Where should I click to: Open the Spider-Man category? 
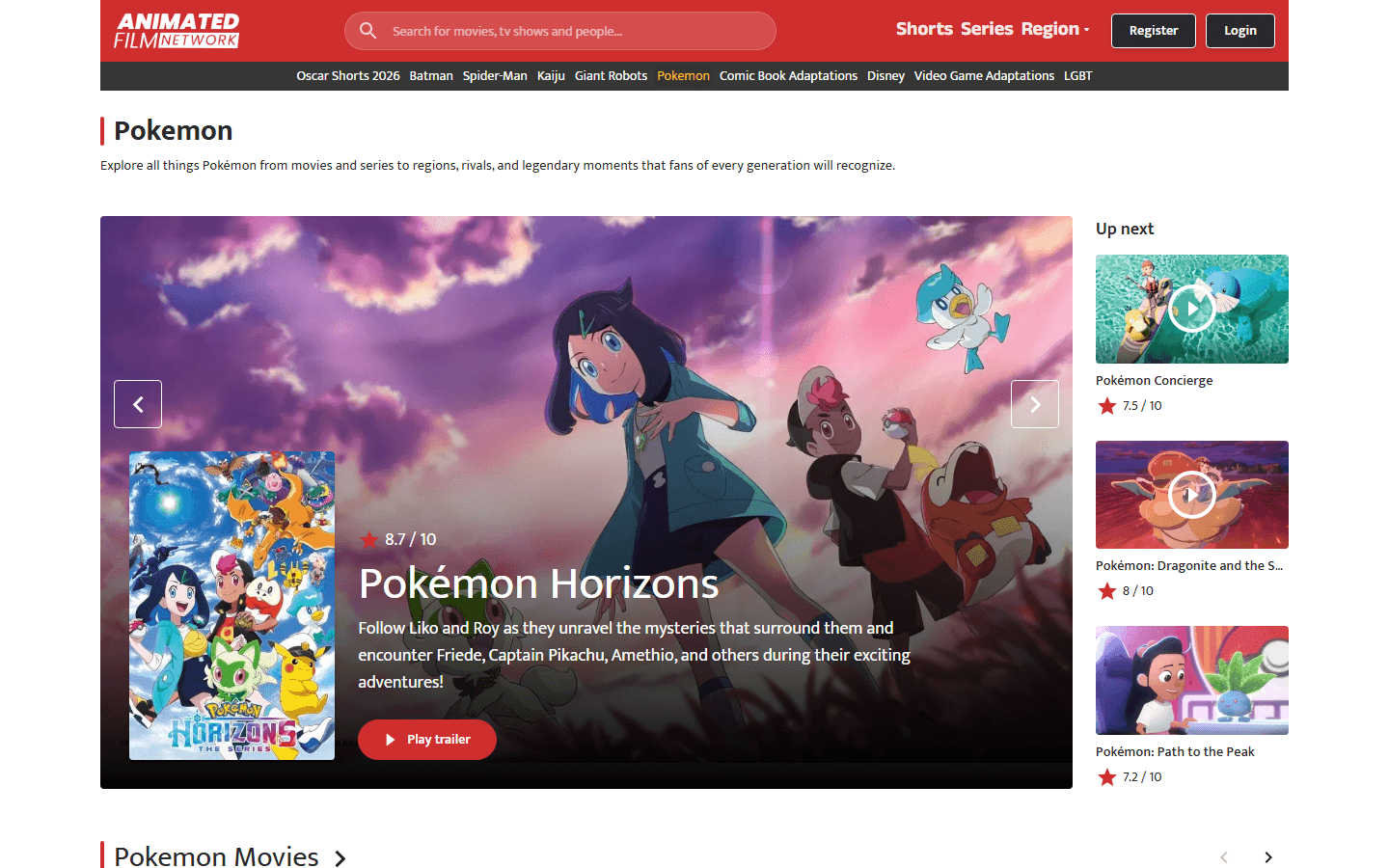tap(495, 76)
